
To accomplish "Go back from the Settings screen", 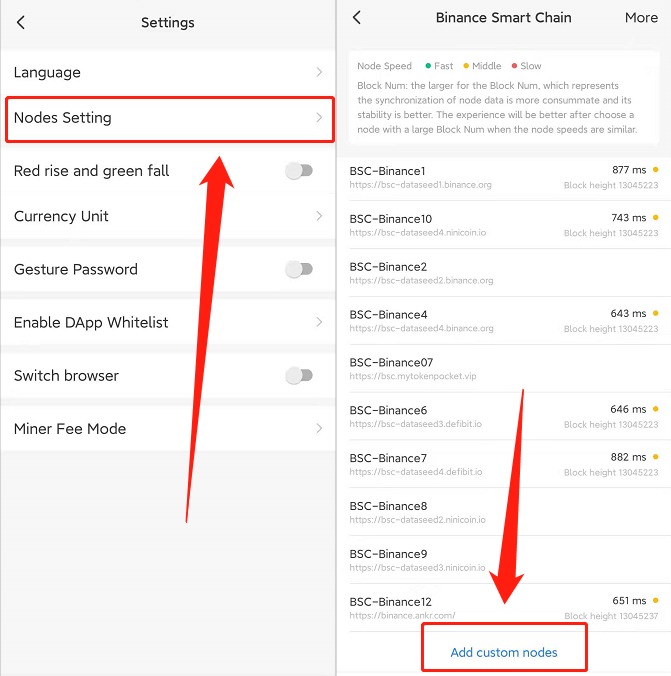I will 21,22.
